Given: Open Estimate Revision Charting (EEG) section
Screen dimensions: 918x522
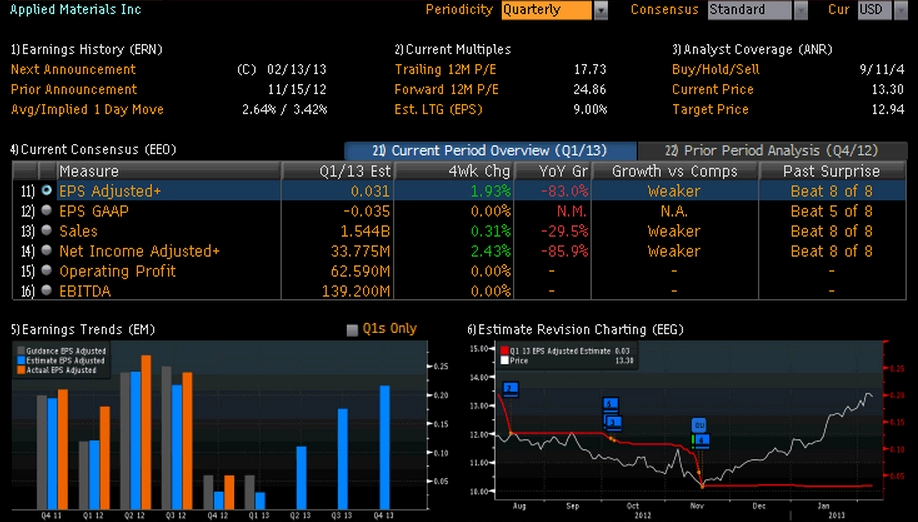Looking at the screenshot, I should (575, 329).
